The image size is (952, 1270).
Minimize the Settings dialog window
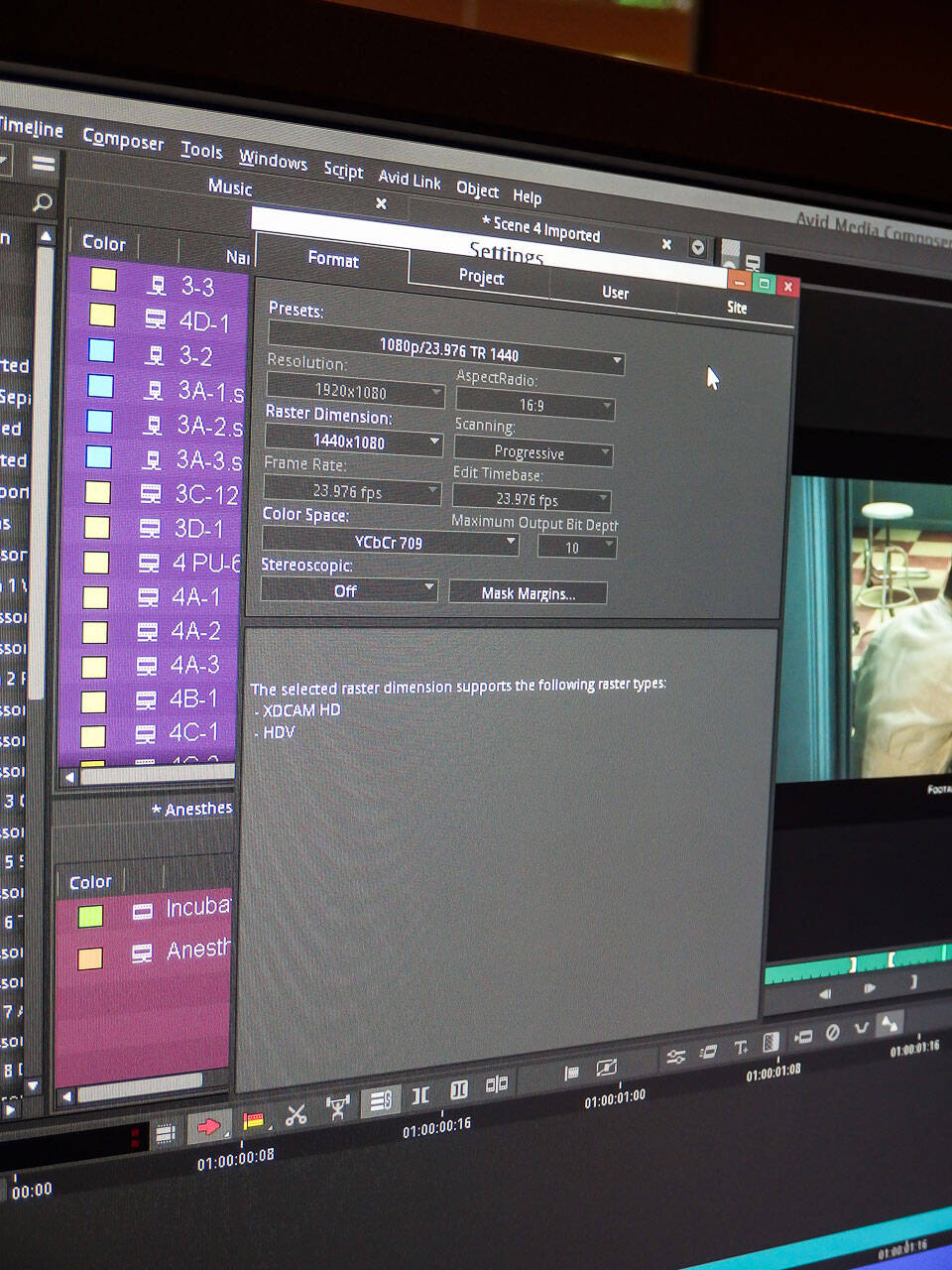[x=740, y=282]
